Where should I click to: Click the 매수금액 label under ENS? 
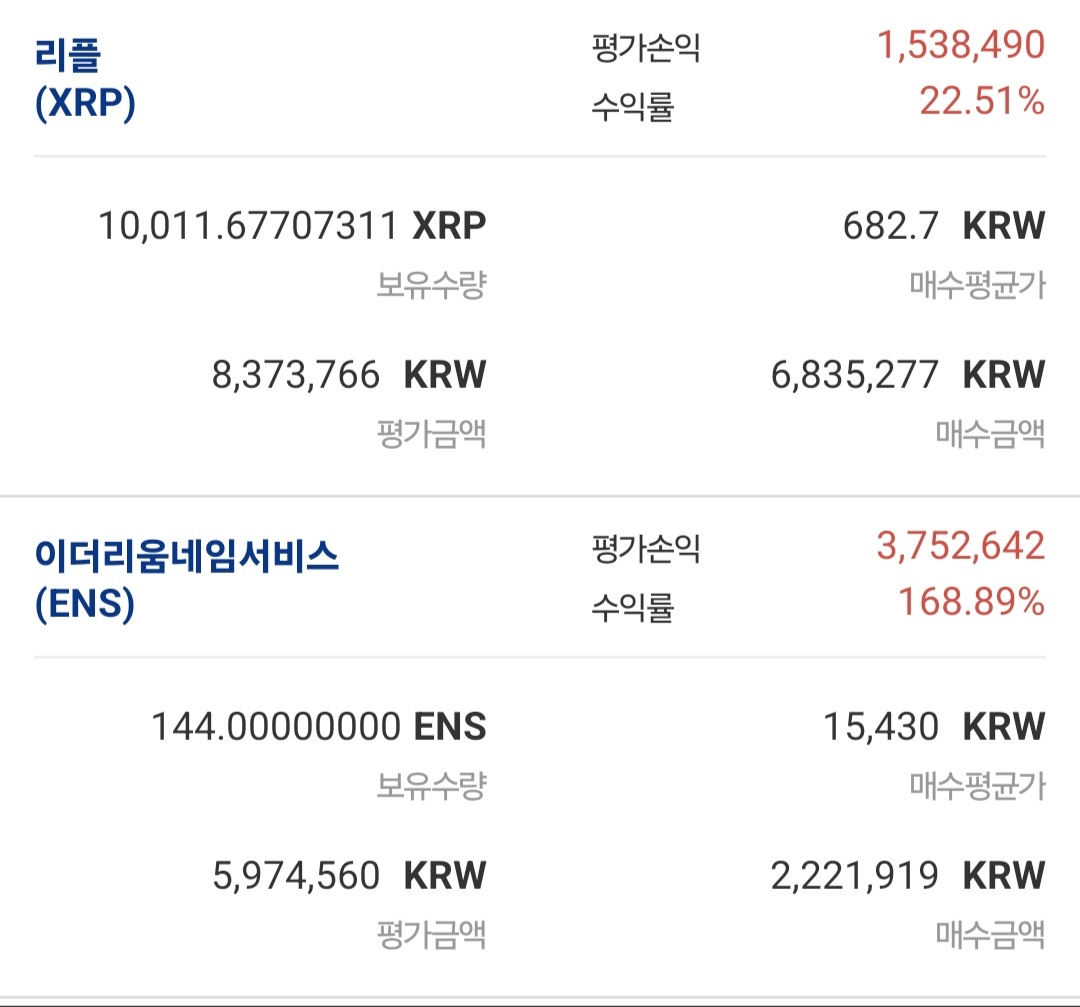pos(990,936)
